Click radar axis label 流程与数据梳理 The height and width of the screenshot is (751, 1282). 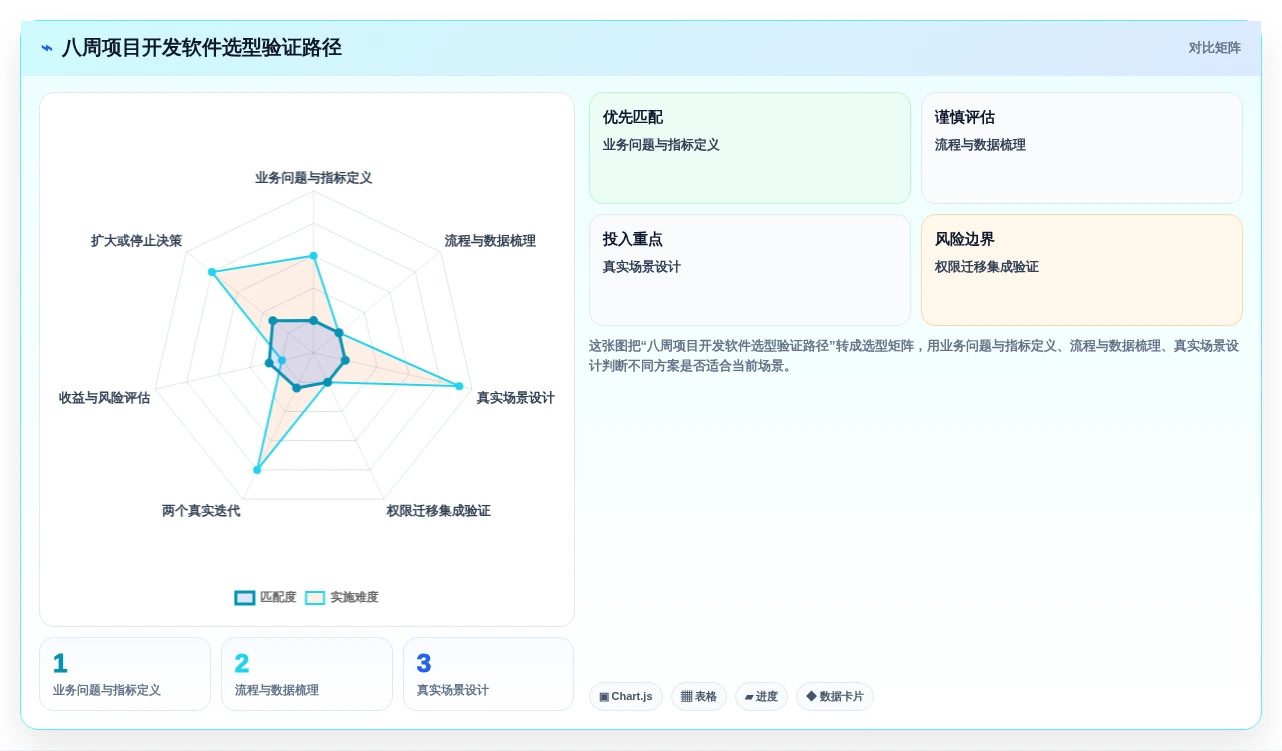point(490,241)
